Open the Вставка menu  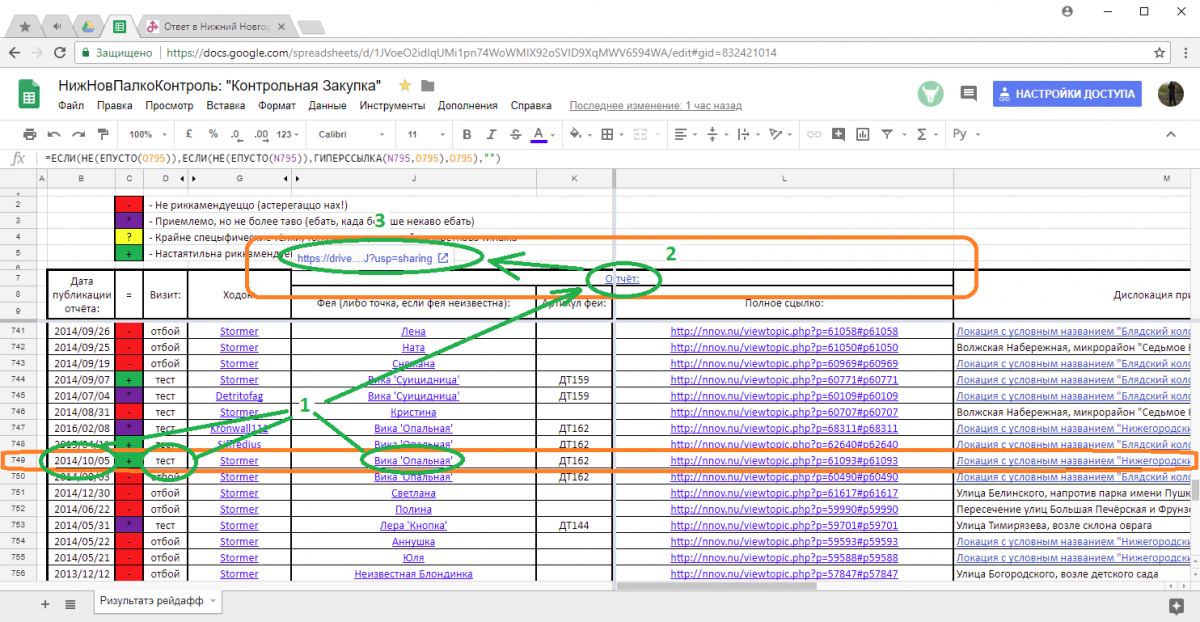pos(225,105)
